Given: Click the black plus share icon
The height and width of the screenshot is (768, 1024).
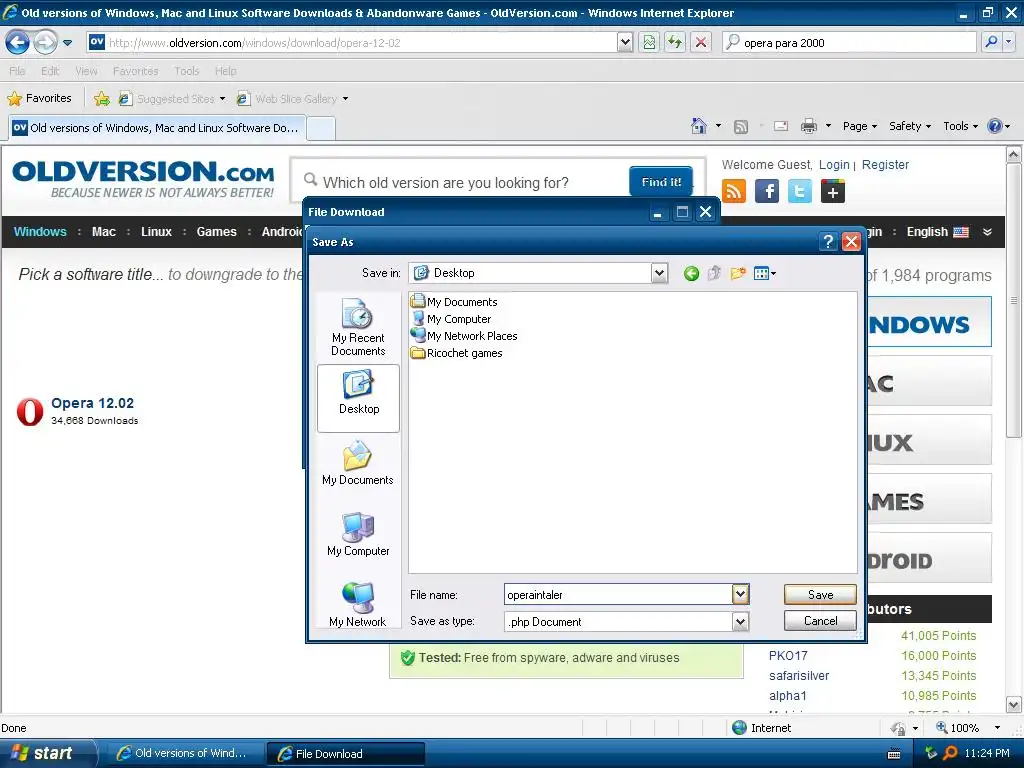Looking at the screenshot, I should point(833,192).
